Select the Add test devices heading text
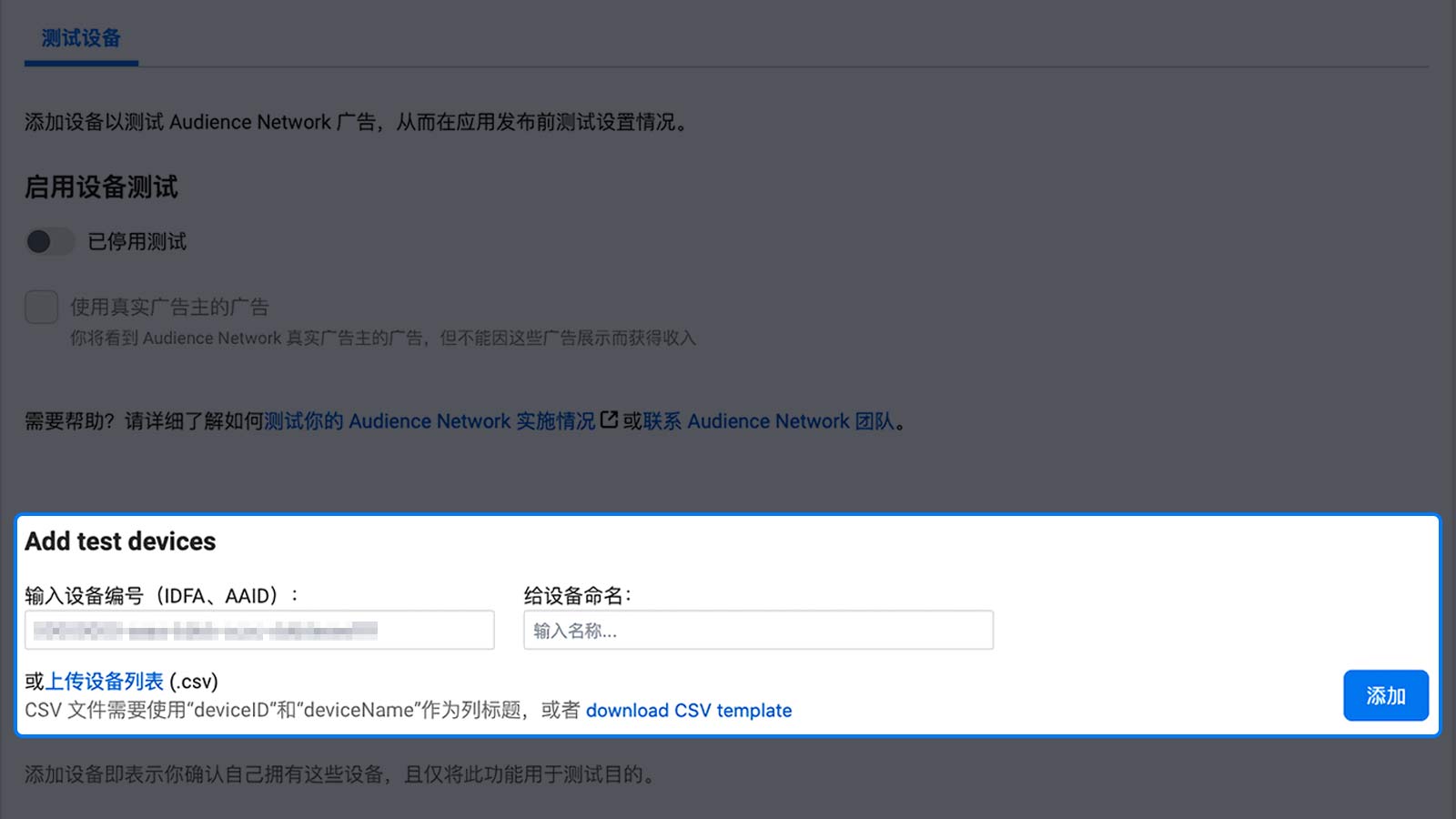Image resolution: width=1456 pixels, height=819 pixels. click(x=120, y=541)
